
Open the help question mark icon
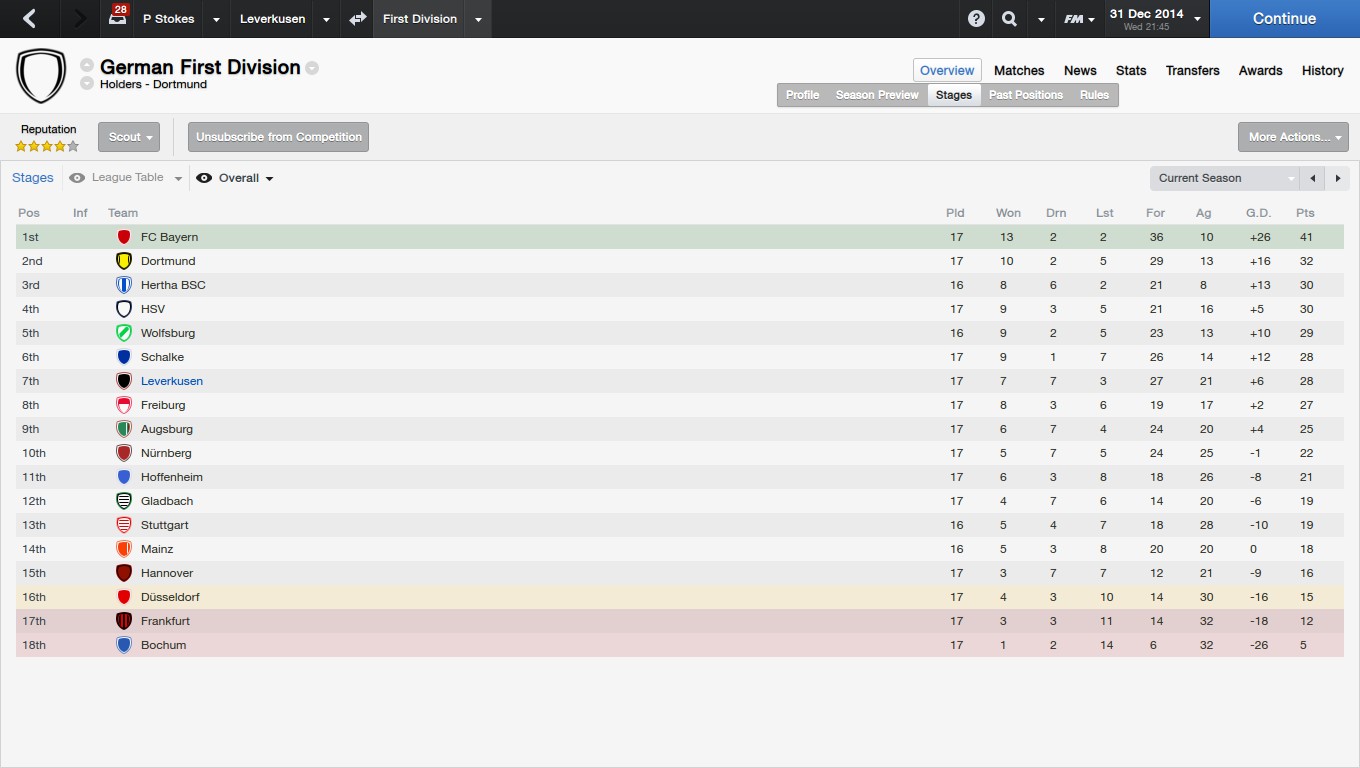[976, 19]
